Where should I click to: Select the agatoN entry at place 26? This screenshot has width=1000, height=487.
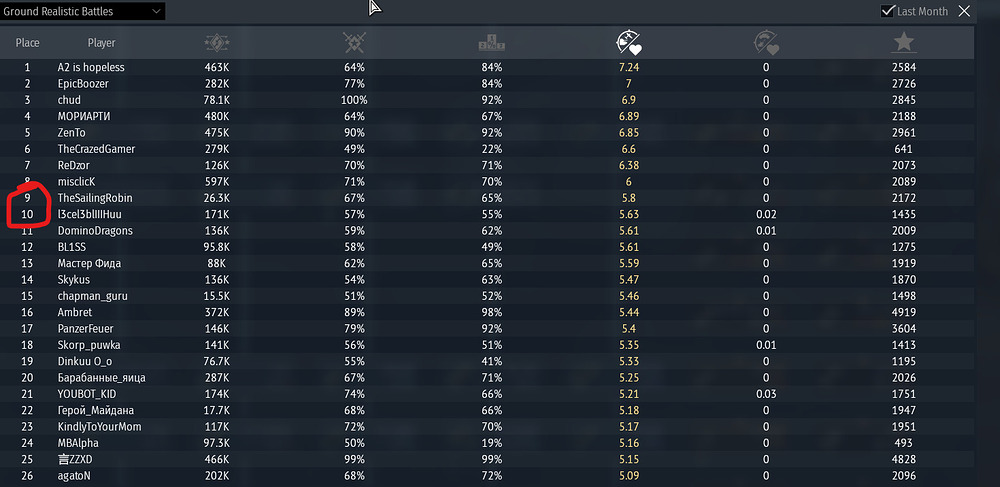[x=74, y=476]
